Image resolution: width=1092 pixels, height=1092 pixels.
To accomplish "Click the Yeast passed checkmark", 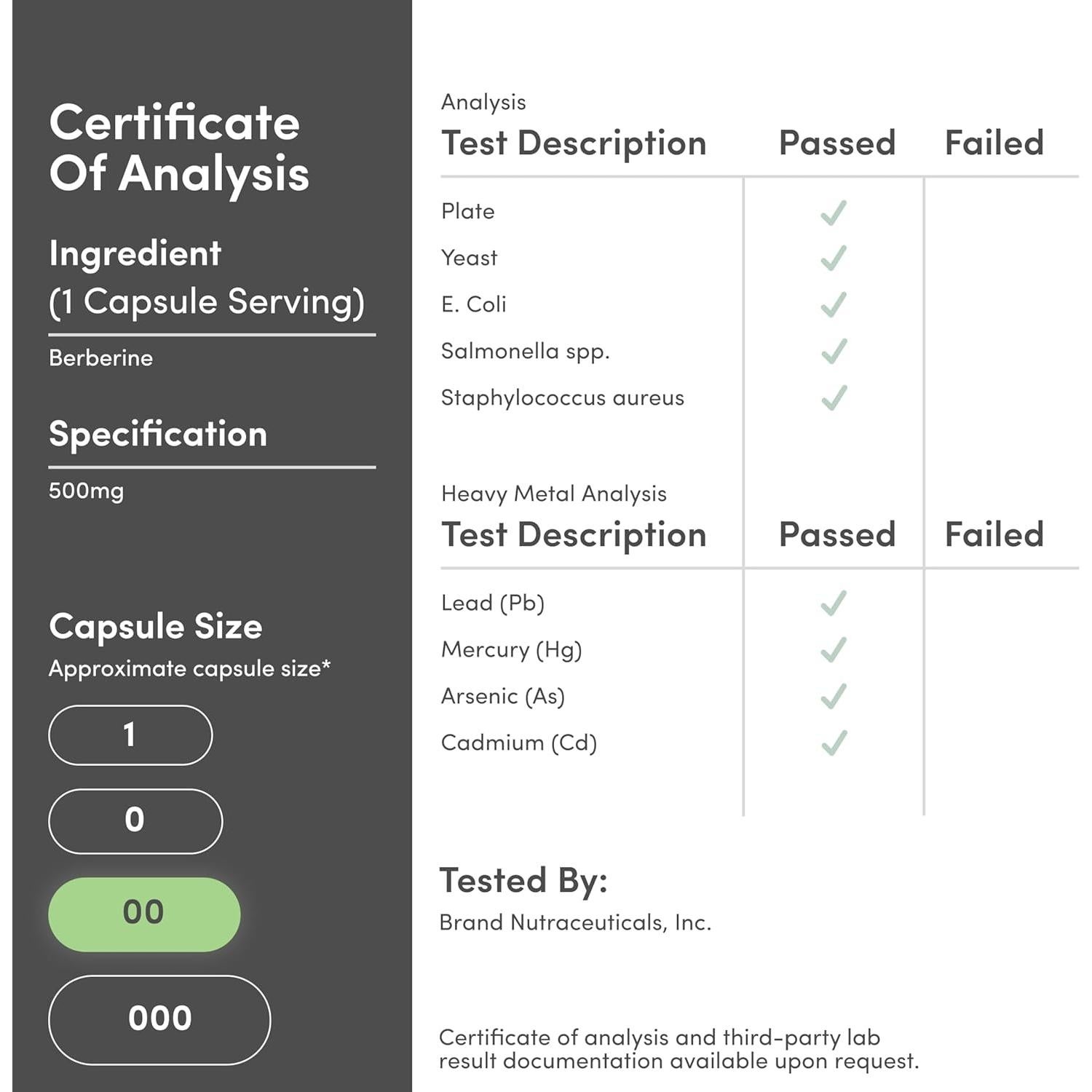I will [834, 258].
